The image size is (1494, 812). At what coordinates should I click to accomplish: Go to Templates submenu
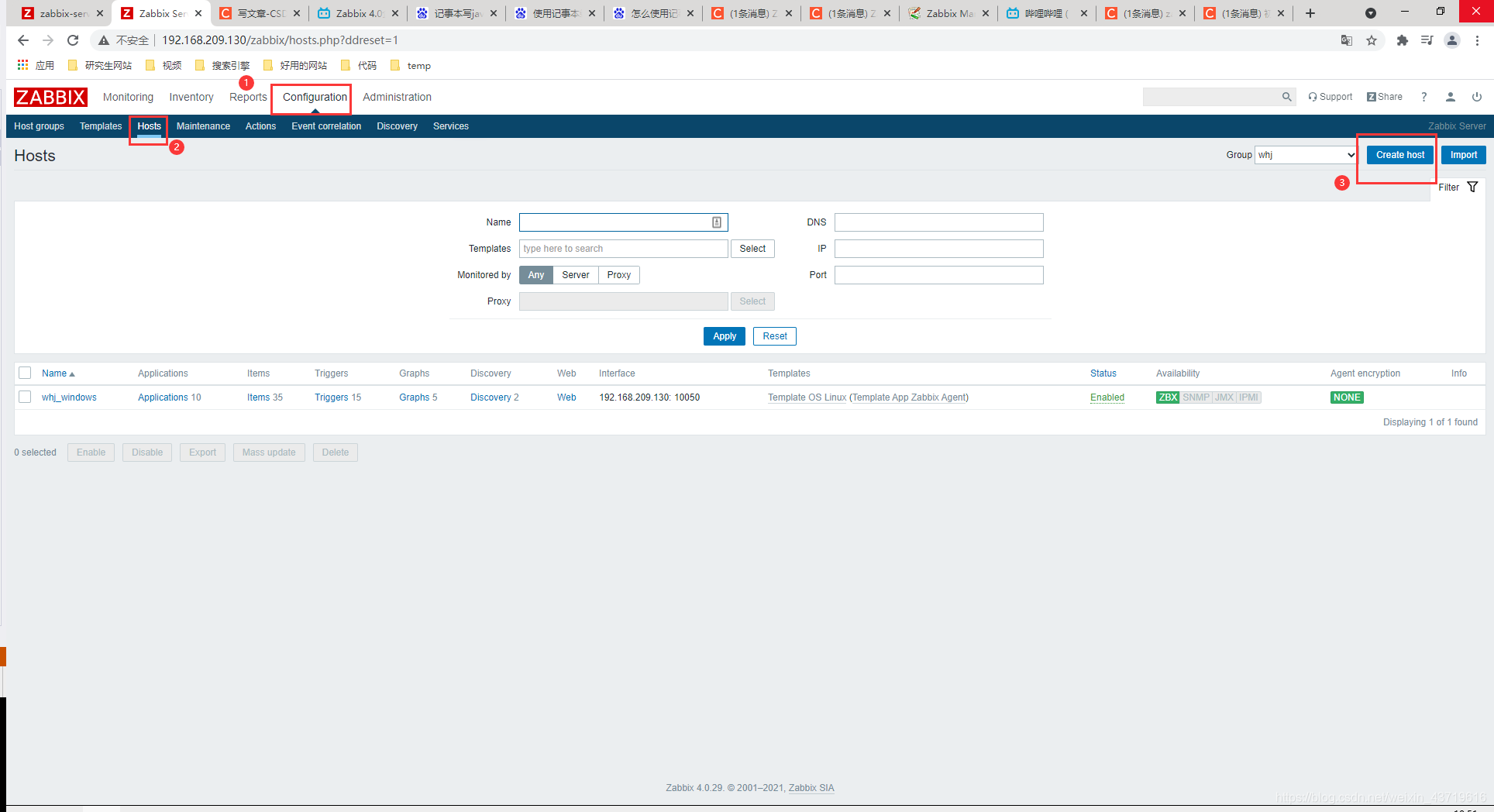tap(101, 126)
